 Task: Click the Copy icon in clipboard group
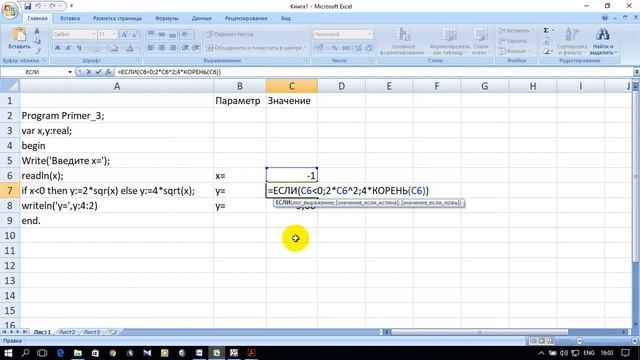(x=37, y=41)
